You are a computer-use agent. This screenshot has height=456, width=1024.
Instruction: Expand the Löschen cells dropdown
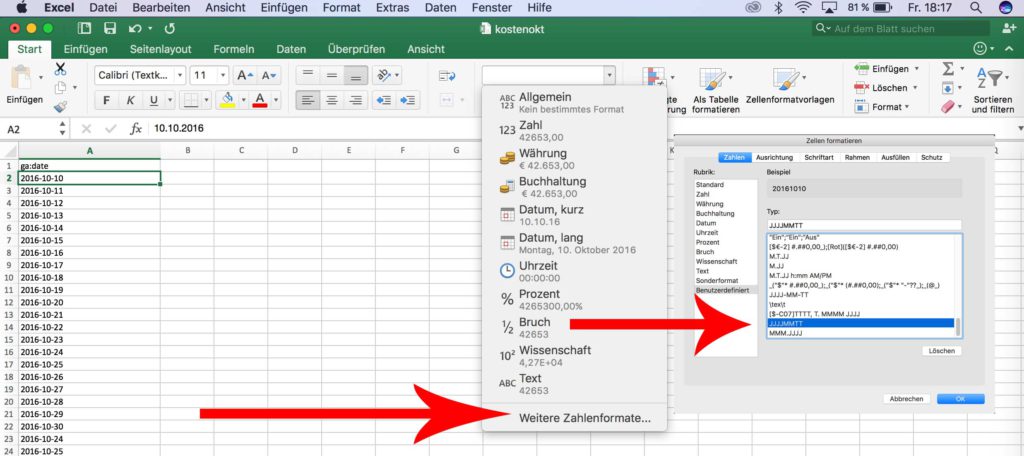coord(915,88)
